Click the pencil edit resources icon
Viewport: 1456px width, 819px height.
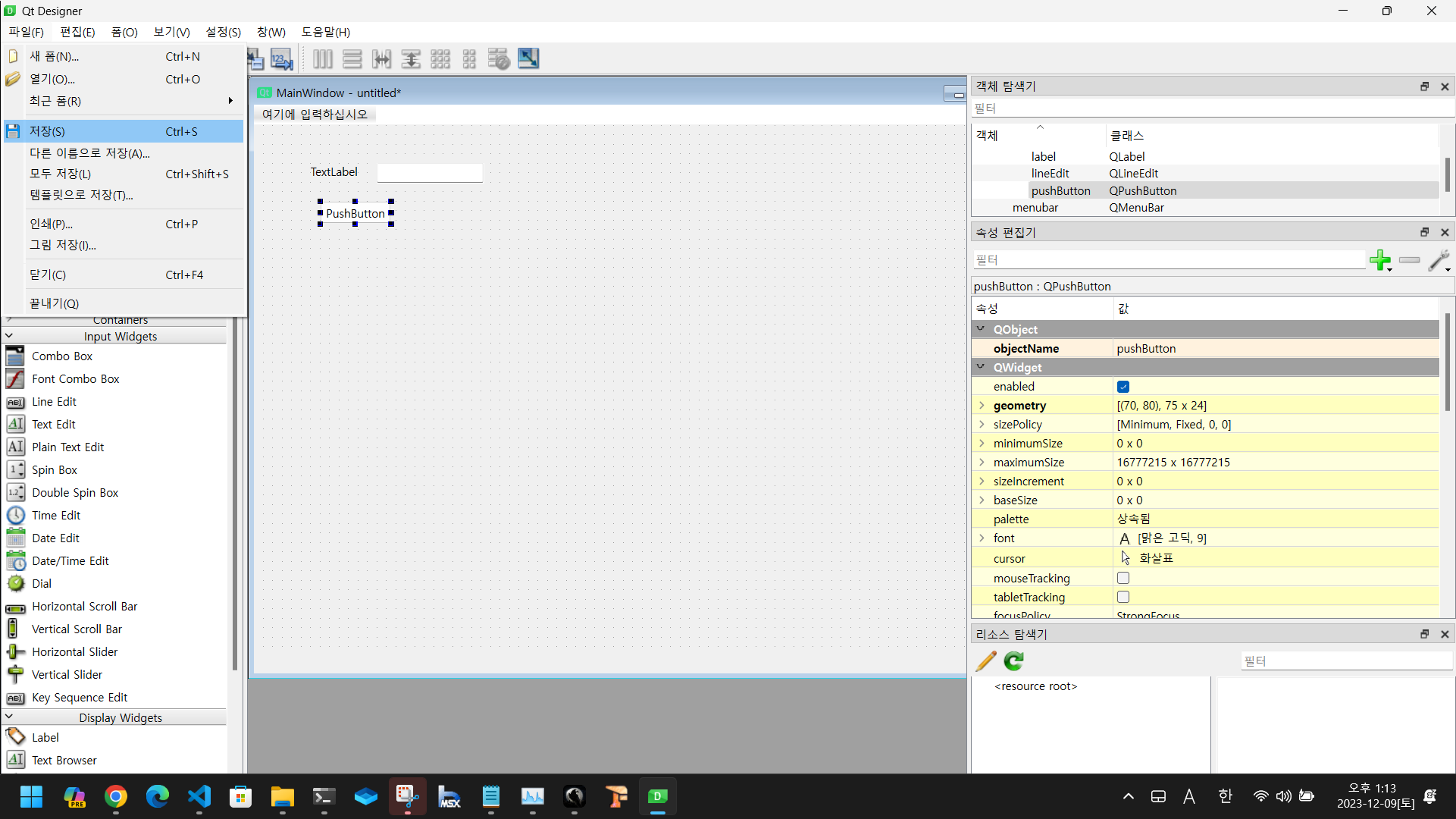coord(985,661)
